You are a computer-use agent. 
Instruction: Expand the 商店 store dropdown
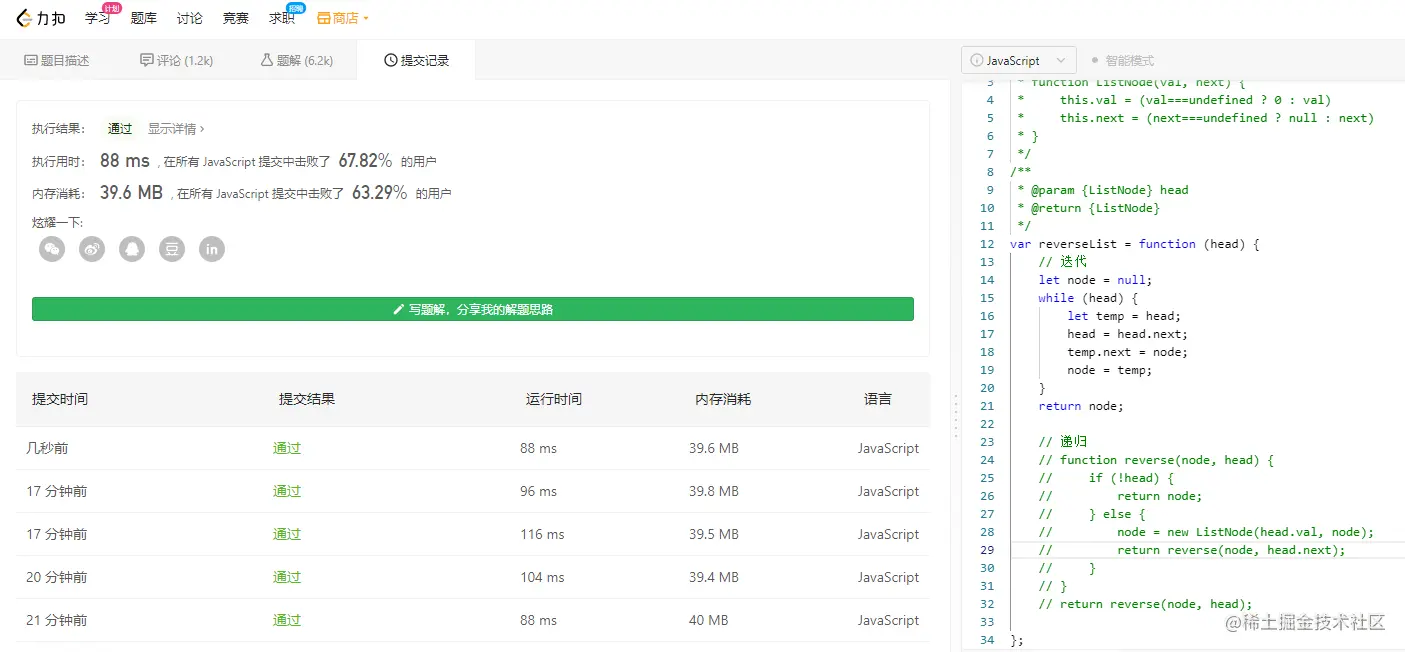point(343,18)
